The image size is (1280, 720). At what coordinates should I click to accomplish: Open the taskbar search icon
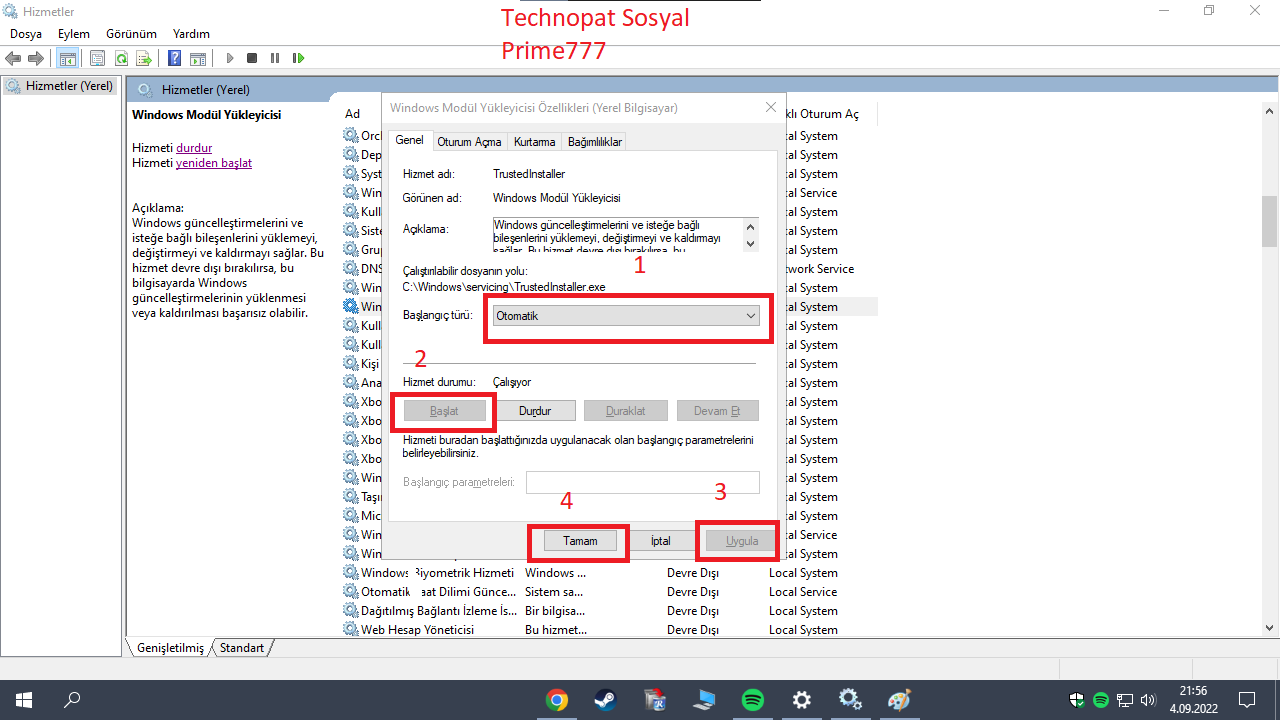[72, 700]
